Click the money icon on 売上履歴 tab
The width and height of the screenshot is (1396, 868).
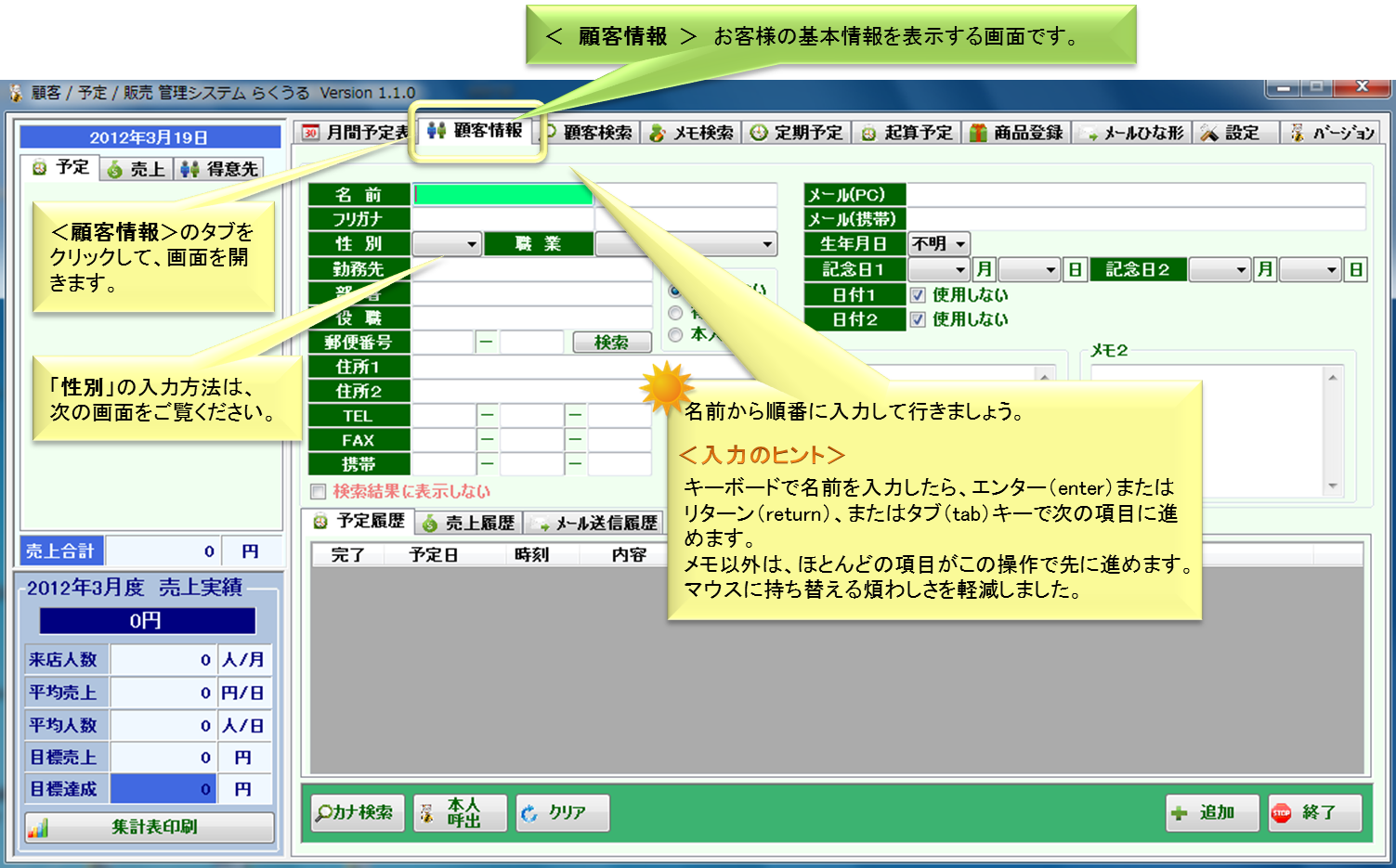click(430, 524)
